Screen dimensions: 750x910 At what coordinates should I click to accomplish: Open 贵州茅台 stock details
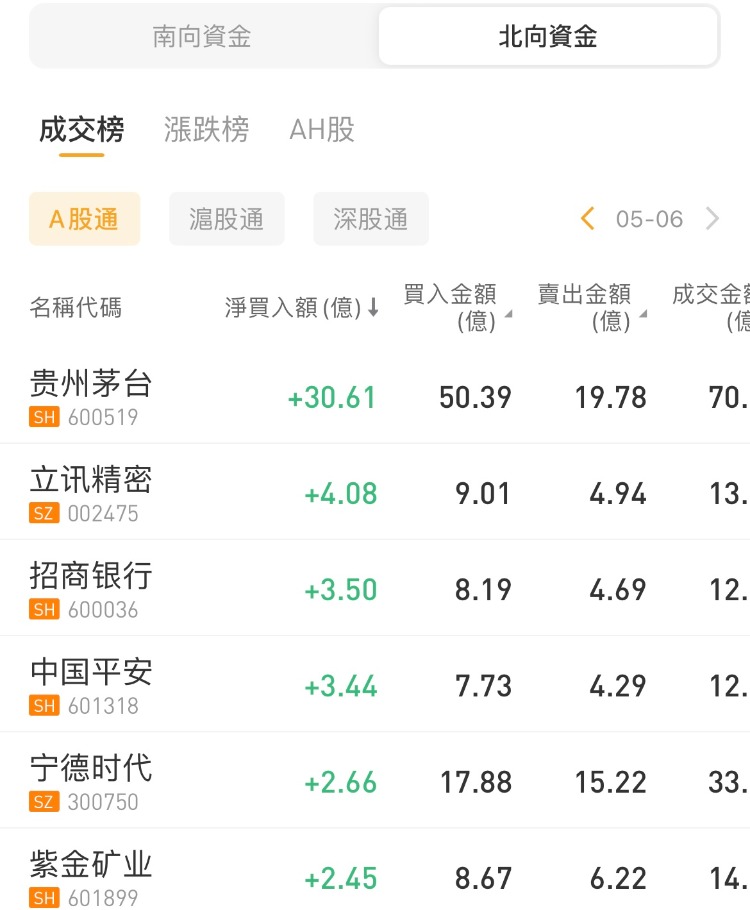(91, 383)
